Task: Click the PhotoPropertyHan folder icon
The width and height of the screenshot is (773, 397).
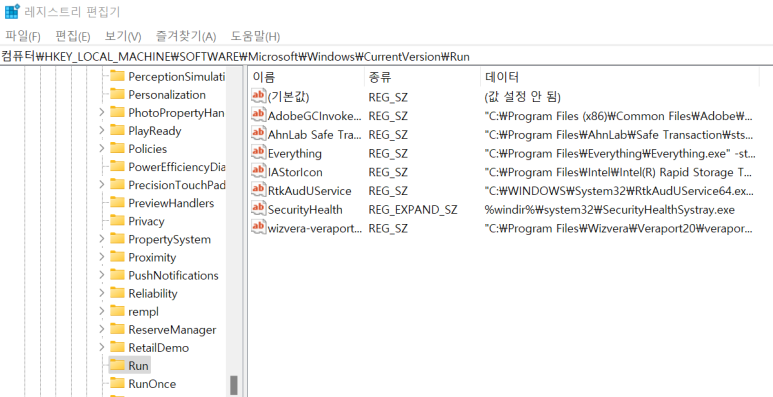Action: [117, 112]
